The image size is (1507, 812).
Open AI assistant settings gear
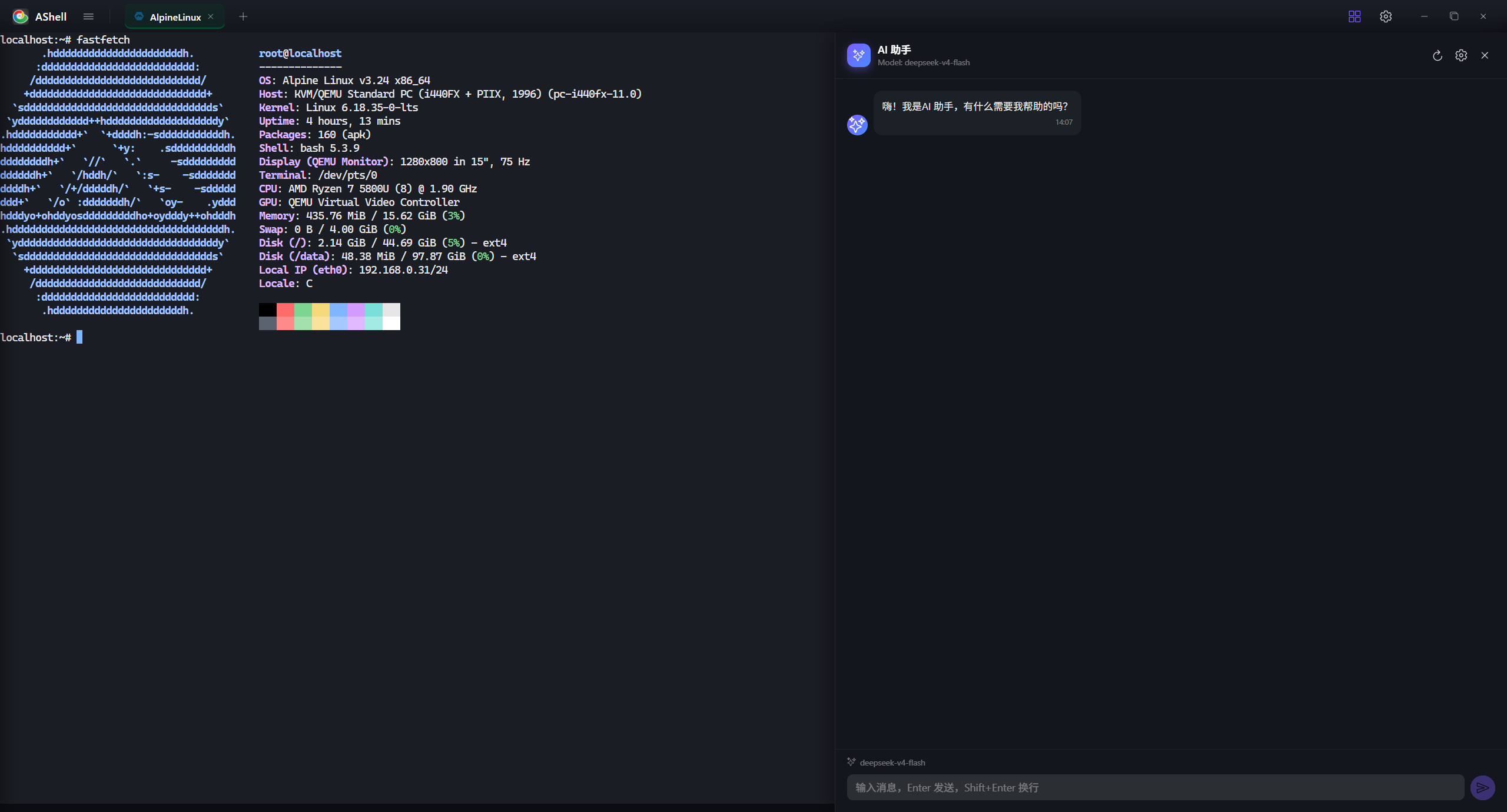click(1461, 55)
